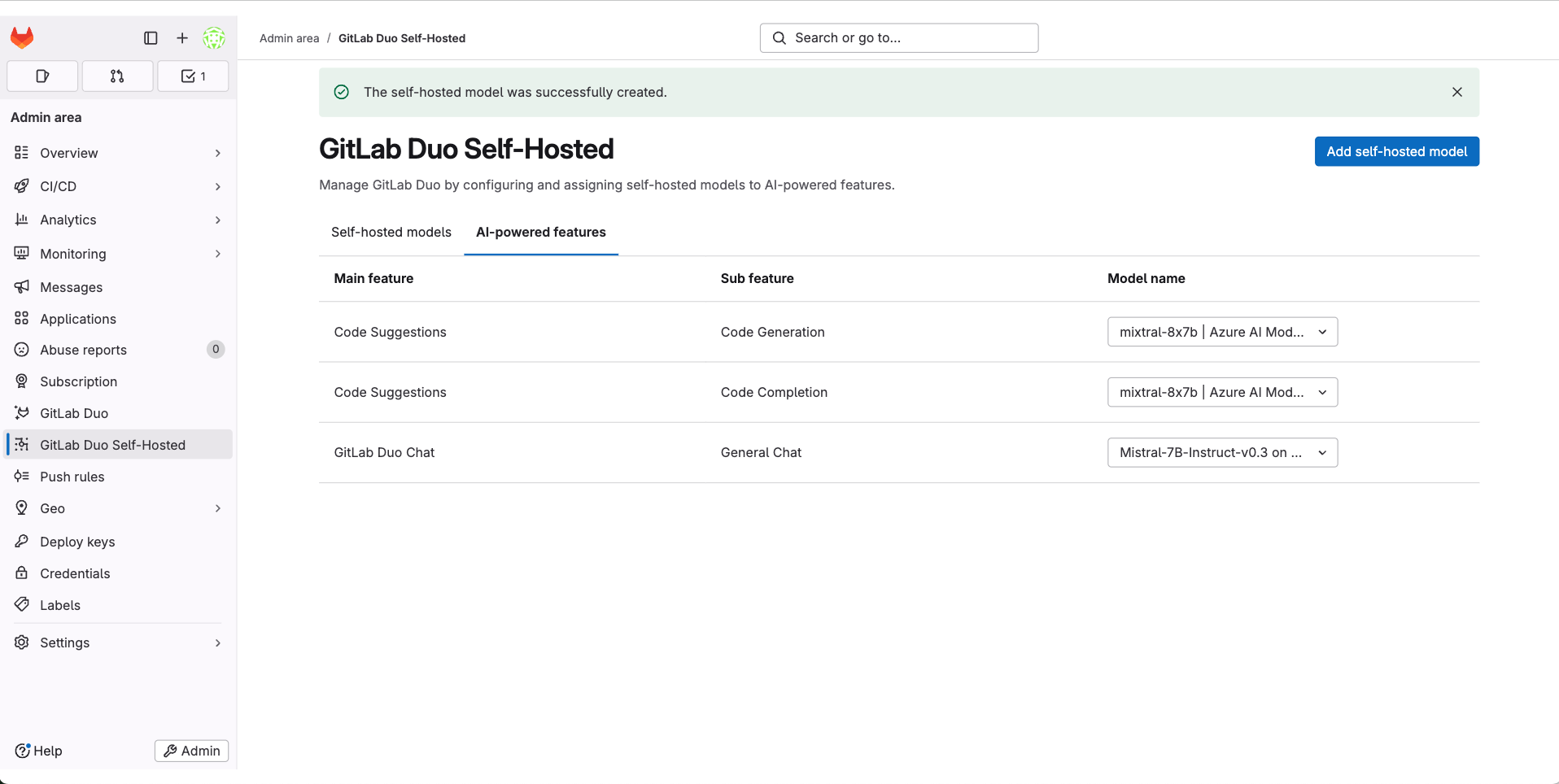Click the Analytics chart icon
Image resolution: width=1559 pixels, height=784 pixels.
22,220
